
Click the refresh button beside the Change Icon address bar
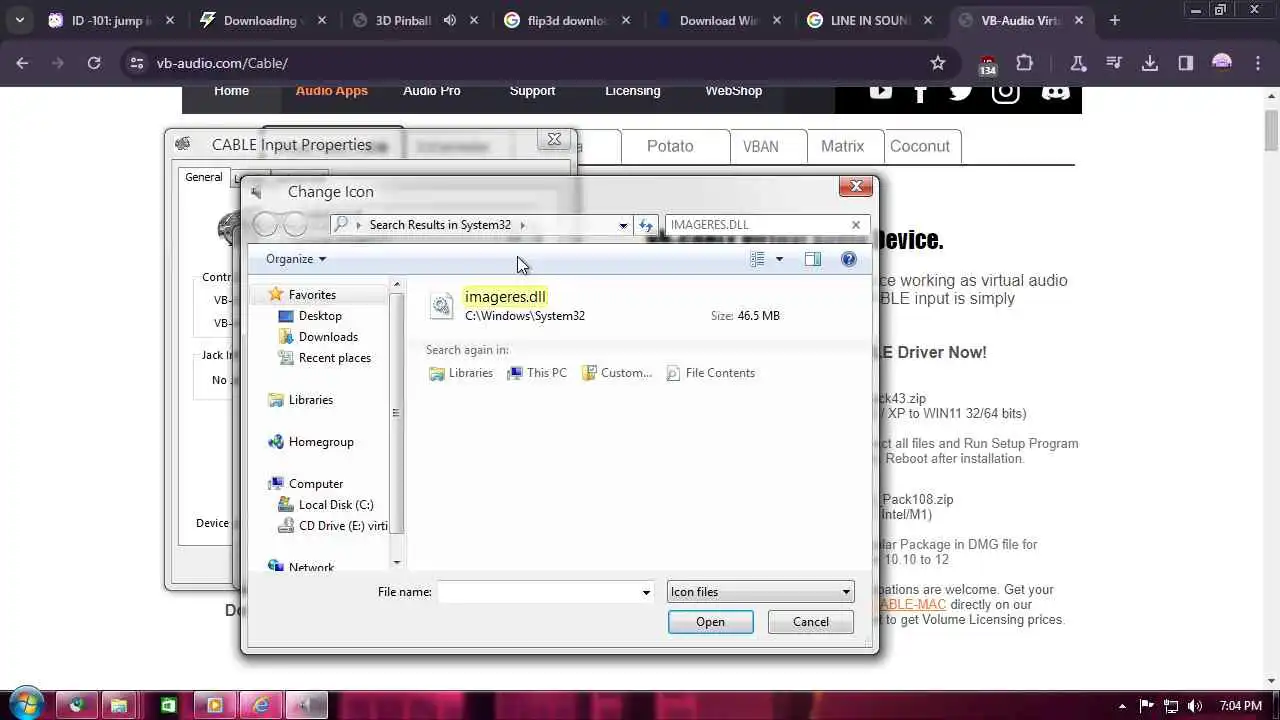point(646,225)
